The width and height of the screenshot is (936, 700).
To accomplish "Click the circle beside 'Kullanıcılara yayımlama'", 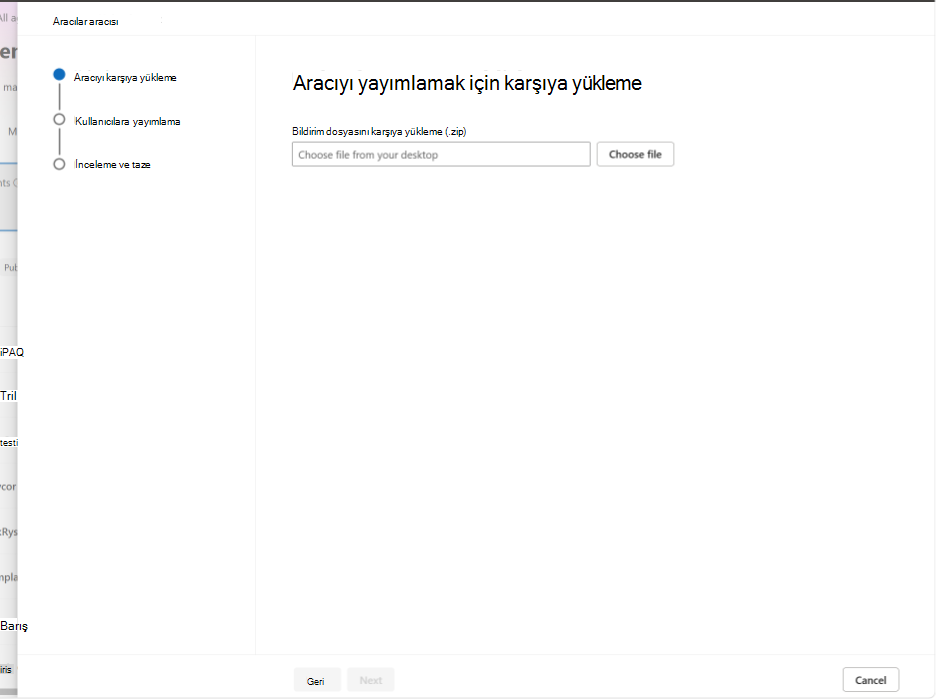I will pyautogui.click(x=59, y=119).
